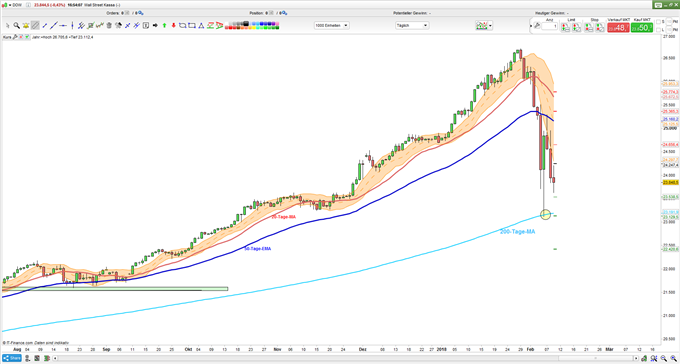Click the 200-Tage-MA chart label
Viewport: 680px width, 364px height.
coord(517,232)
